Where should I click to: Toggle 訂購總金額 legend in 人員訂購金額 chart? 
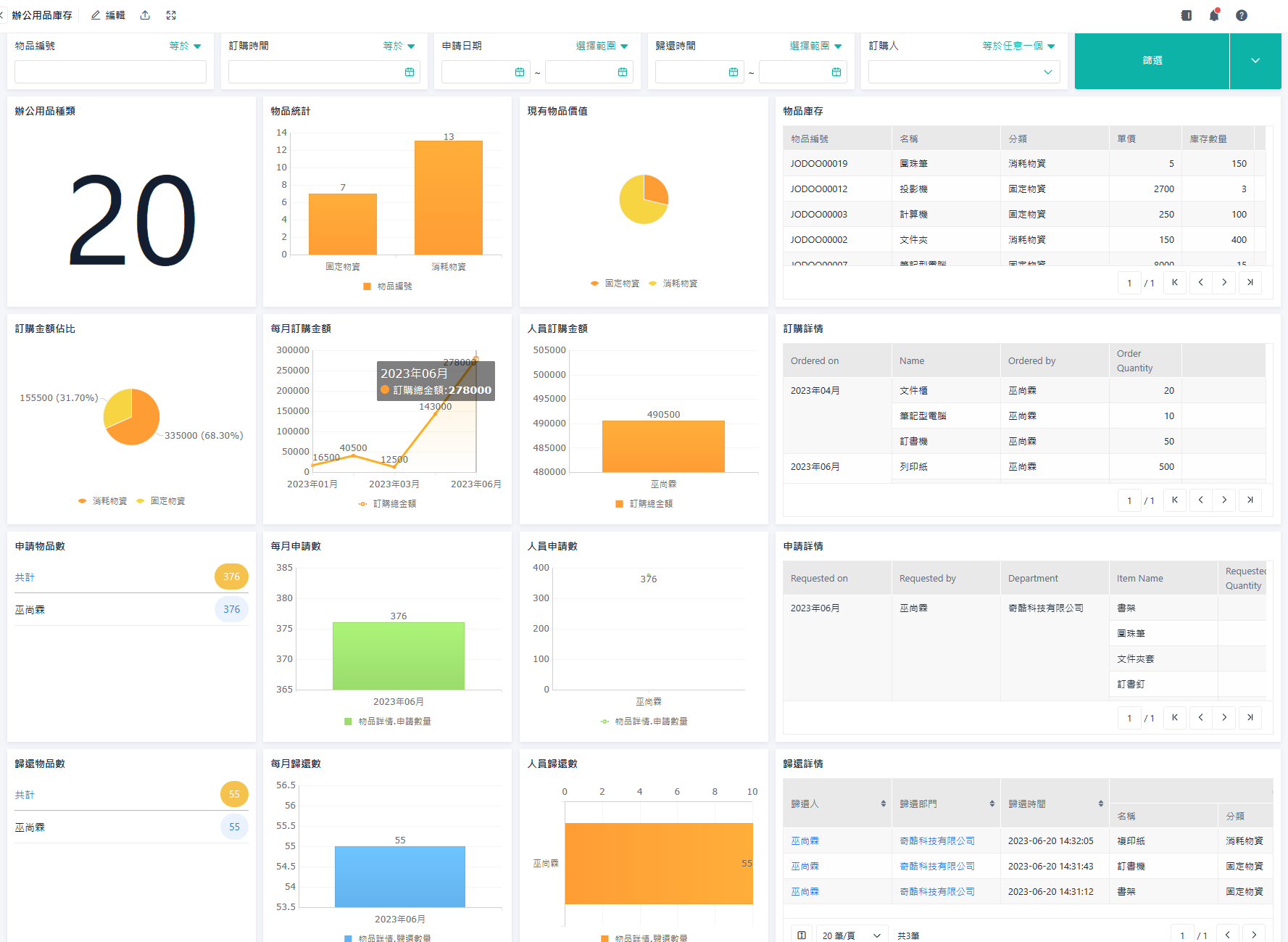pyautogui.click(x=644, y=504)
